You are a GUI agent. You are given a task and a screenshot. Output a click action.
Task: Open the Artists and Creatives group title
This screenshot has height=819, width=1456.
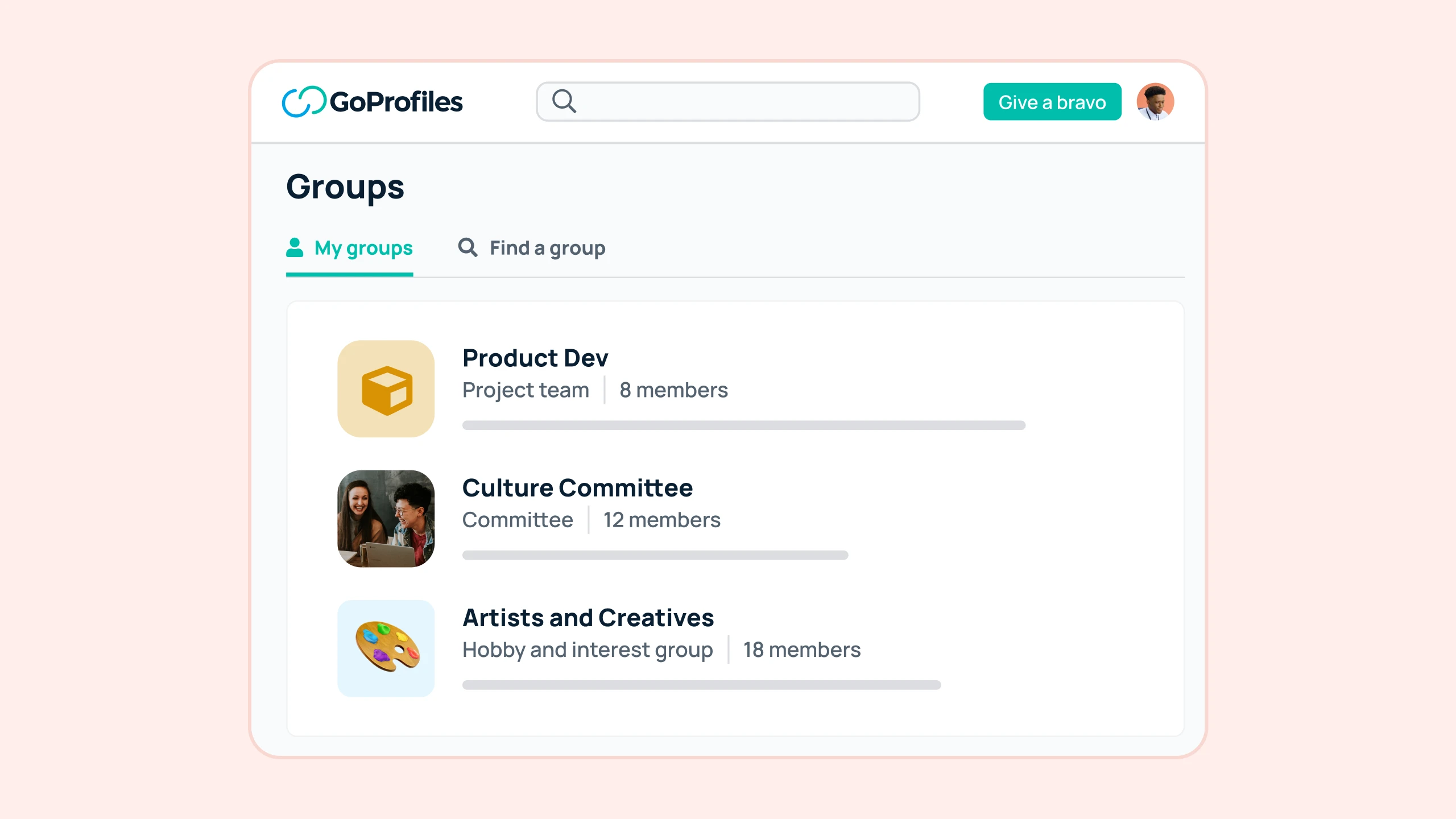point(588,618)
